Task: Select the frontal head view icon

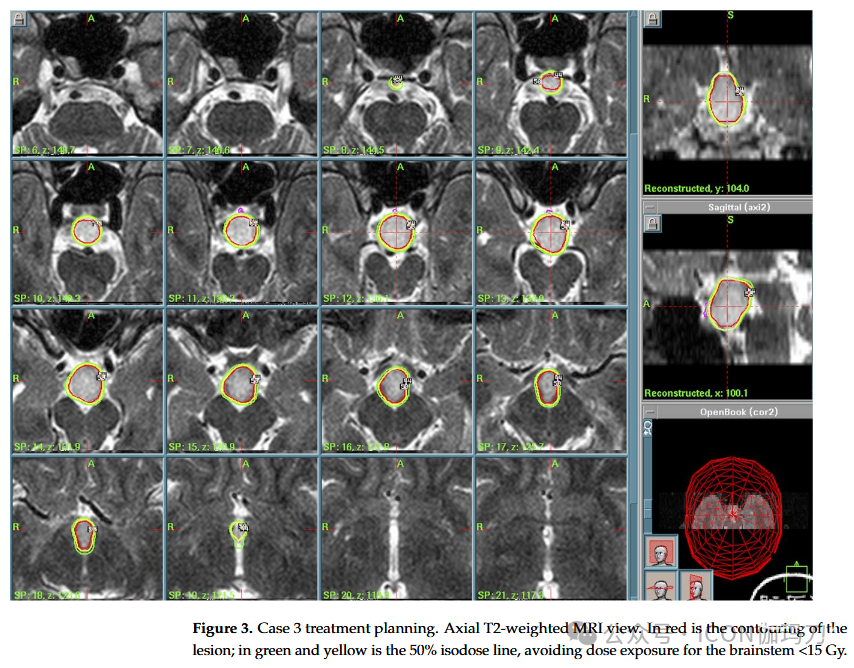Action: (660, 552)
